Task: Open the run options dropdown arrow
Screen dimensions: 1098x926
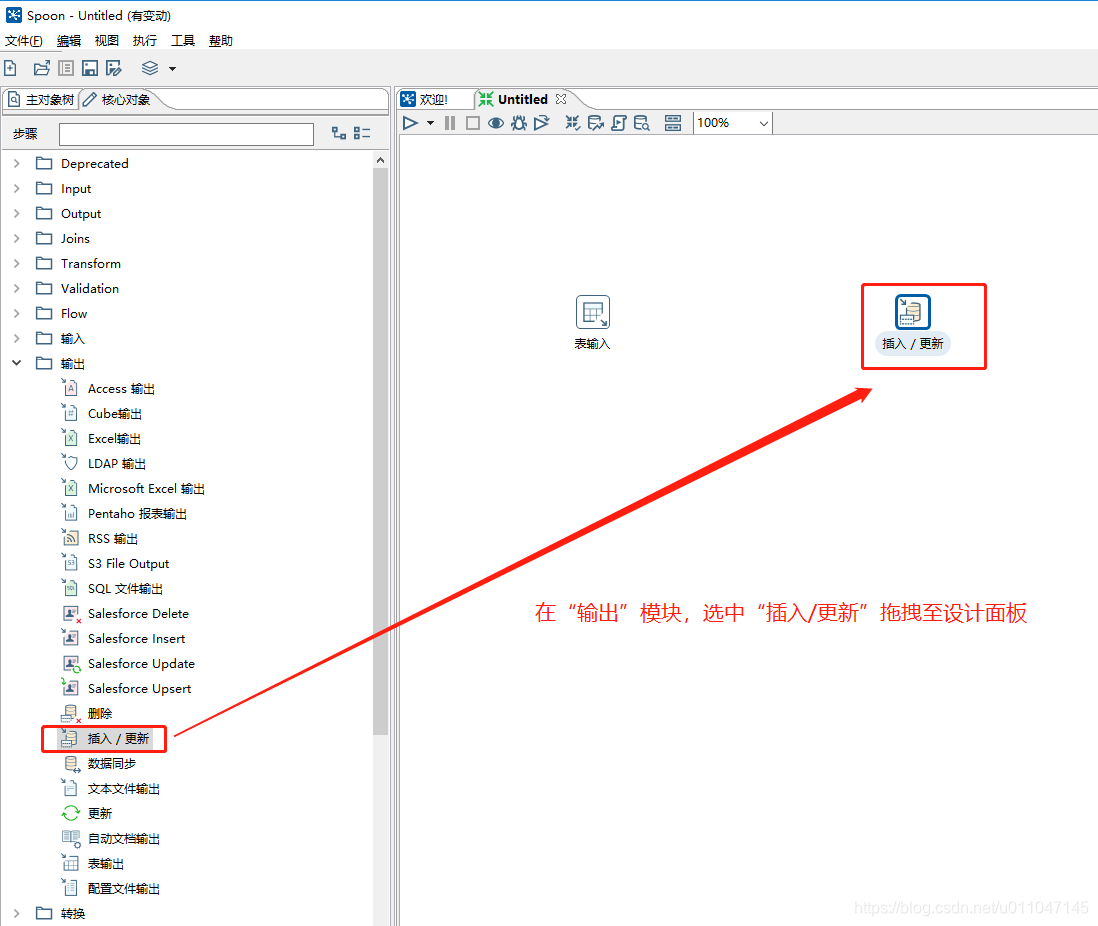Action: pyautogui.click(x=430, y=123)
